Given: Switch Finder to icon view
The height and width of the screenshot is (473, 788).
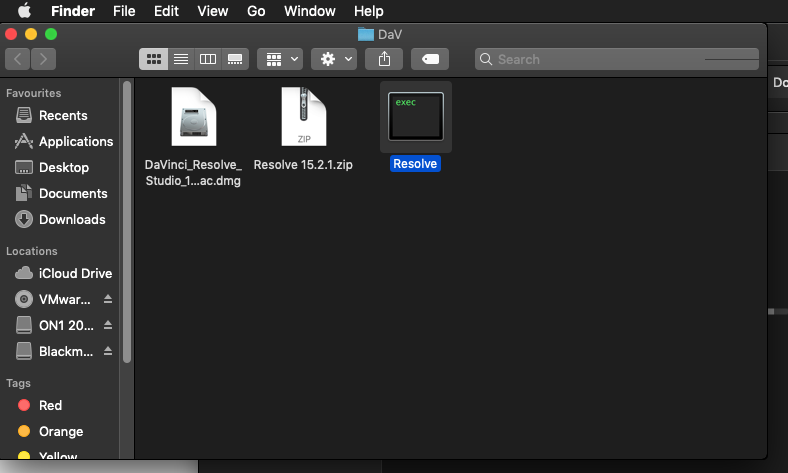Looking at the screenshot, I should 153,59.
